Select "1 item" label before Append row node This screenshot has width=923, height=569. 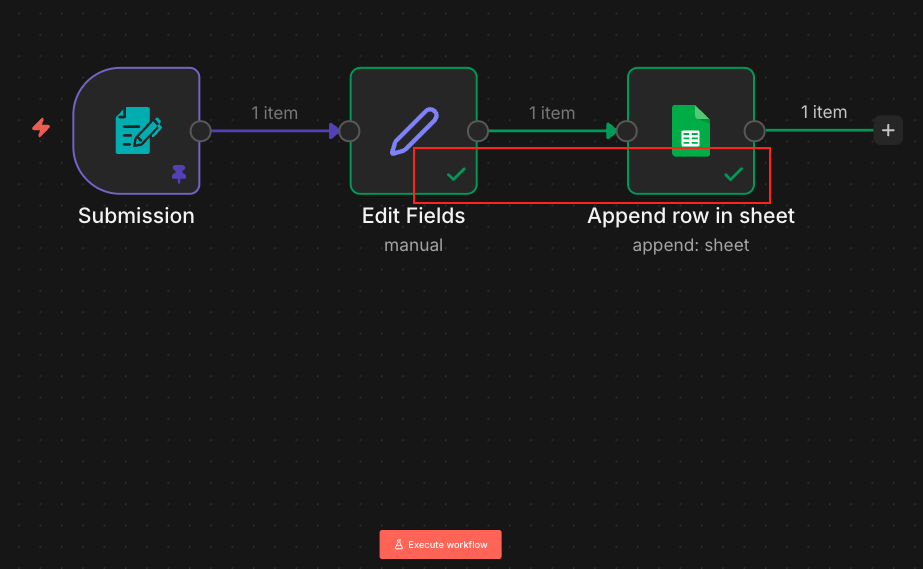tap(552, 113)
